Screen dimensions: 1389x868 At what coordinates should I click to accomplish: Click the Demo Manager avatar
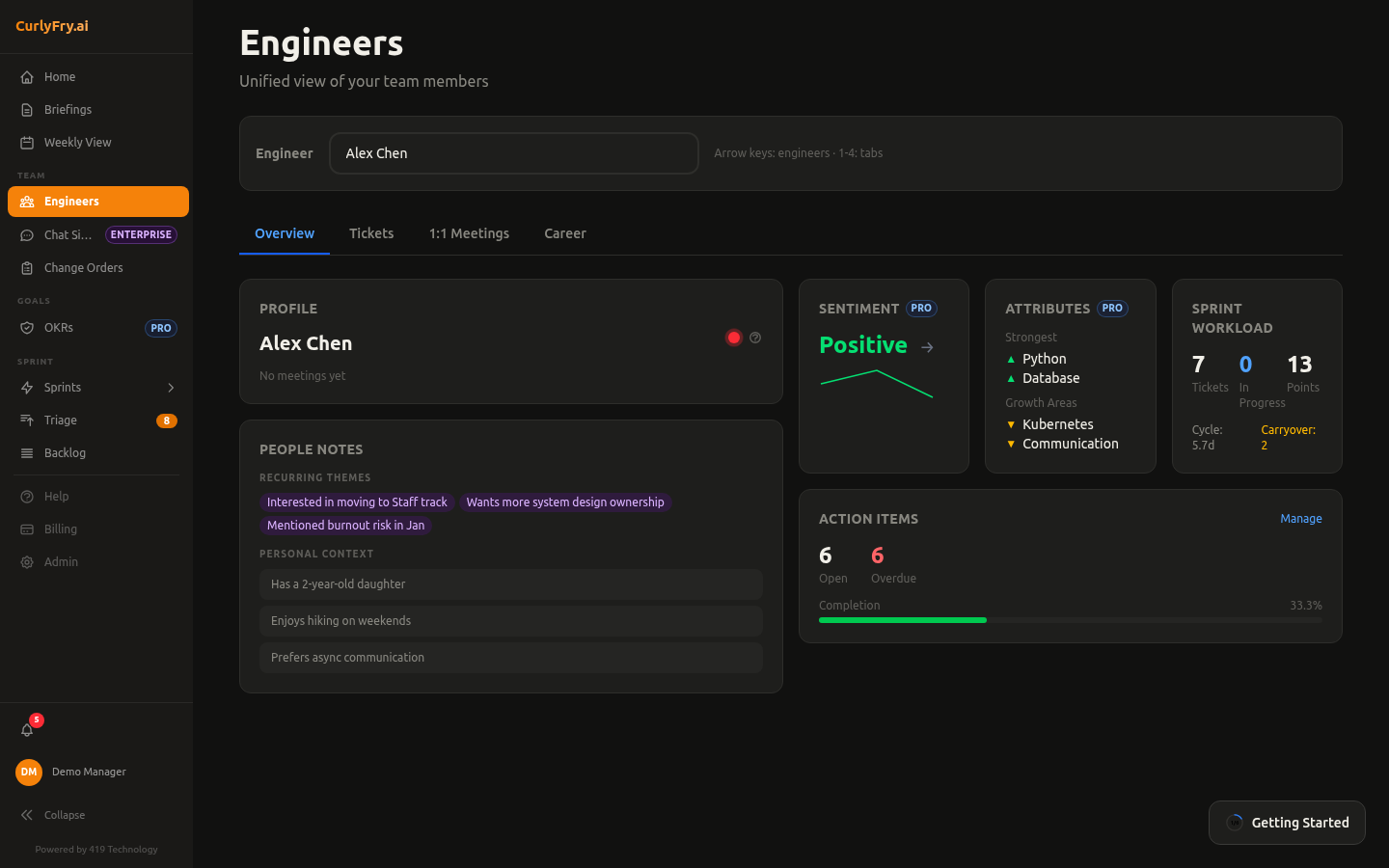[29, 772]
